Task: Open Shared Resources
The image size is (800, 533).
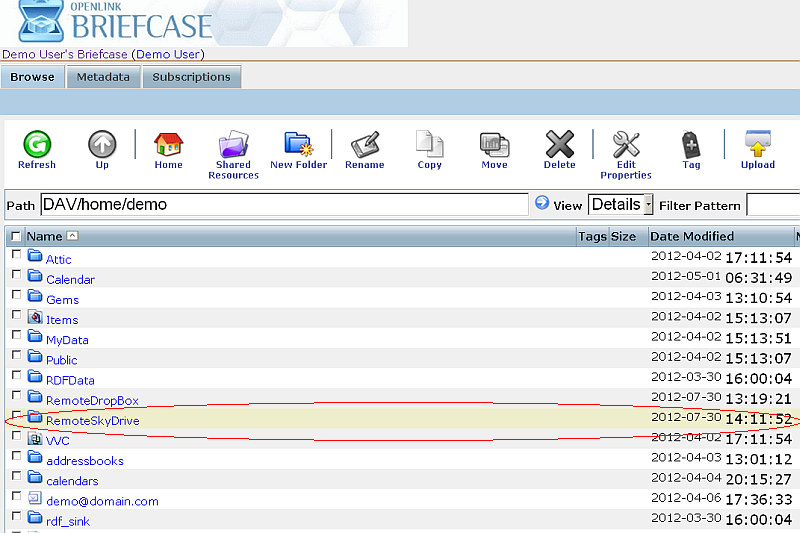Action: 233,145
